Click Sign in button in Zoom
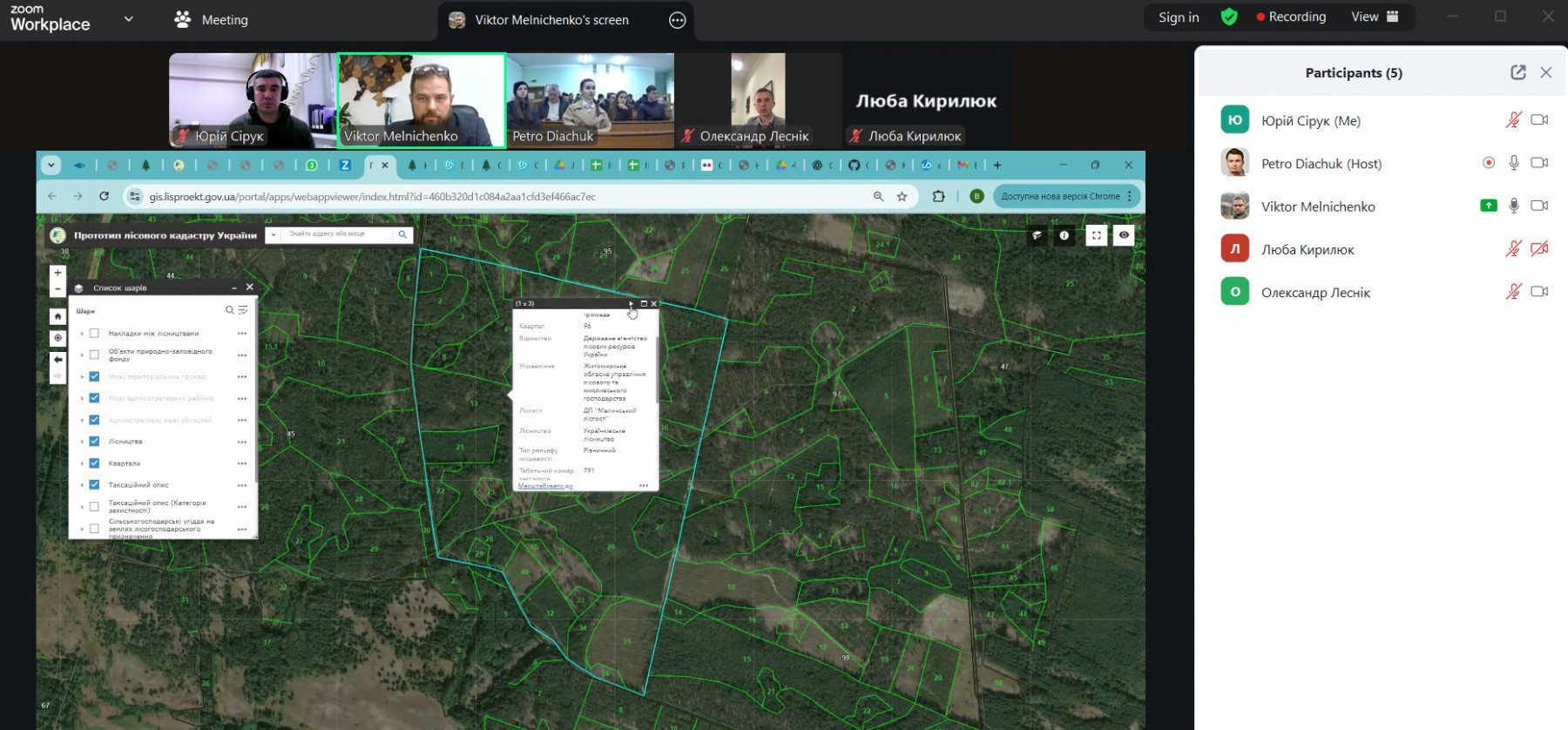Viewport: 1568px width, 730px height. point(1178,17)
